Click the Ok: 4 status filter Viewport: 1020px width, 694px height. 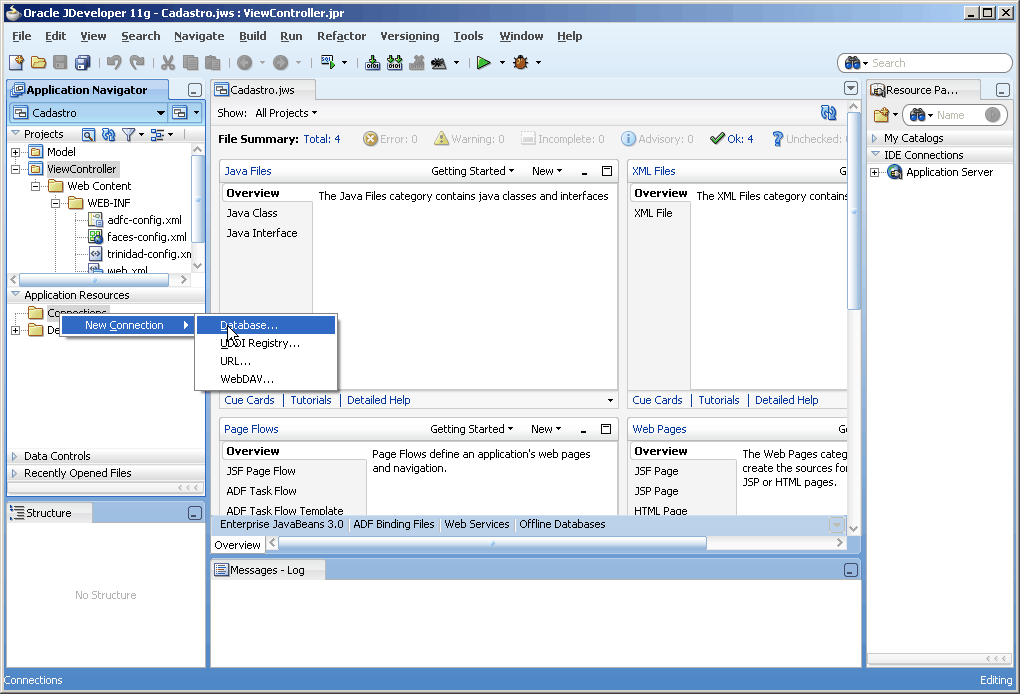pyautogui.click(x=732, y=139)
